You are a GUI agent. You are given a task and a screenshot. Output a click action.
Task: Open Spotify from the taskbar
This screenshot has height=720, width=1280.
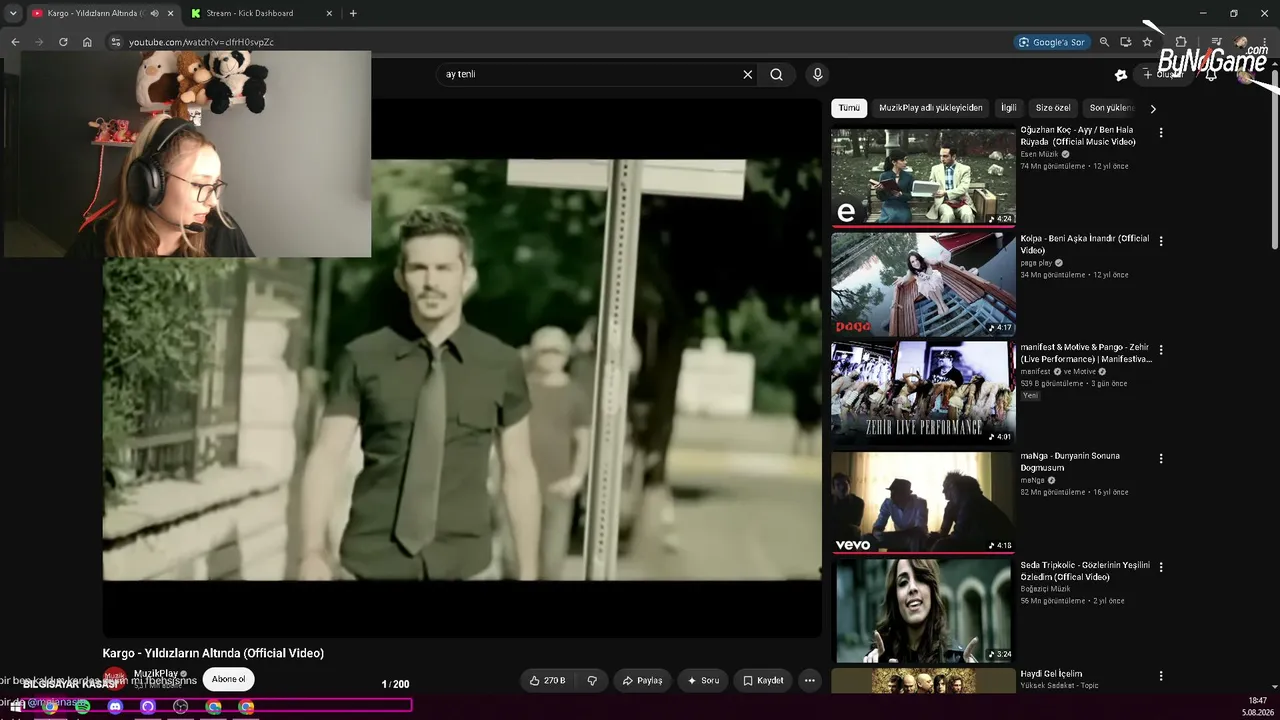pos(83,706)
